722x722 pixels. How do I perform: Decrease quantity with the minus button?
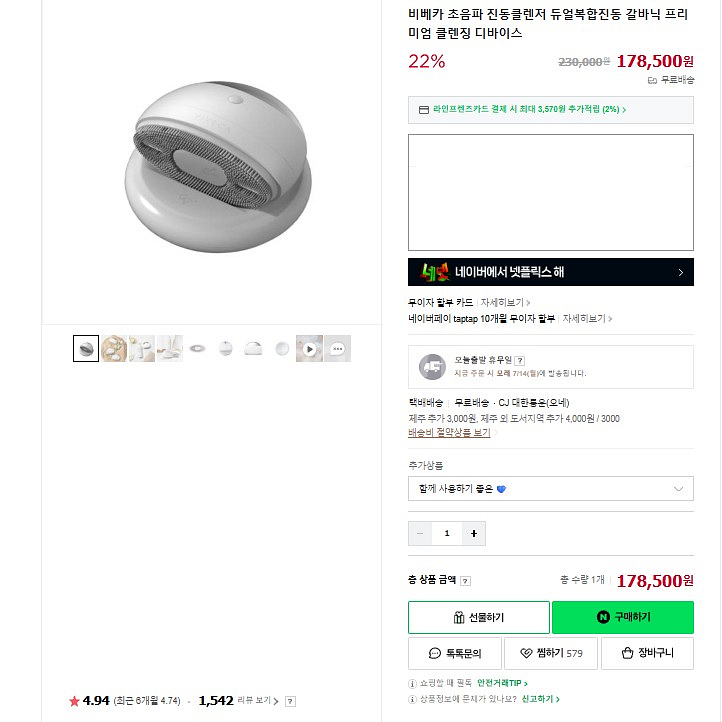pyautogui.click(x=420, y=533)
